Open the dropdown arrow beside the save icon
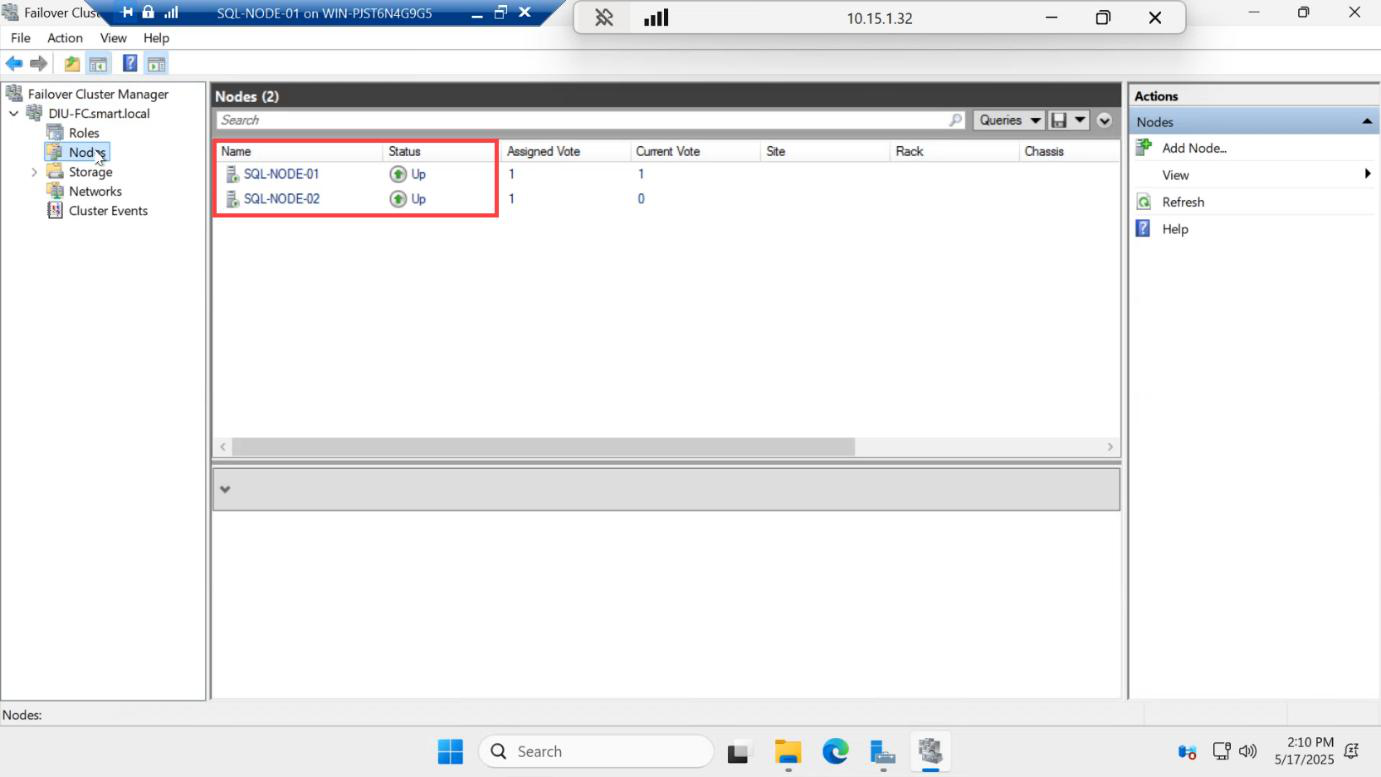 tap(1080, 120)
